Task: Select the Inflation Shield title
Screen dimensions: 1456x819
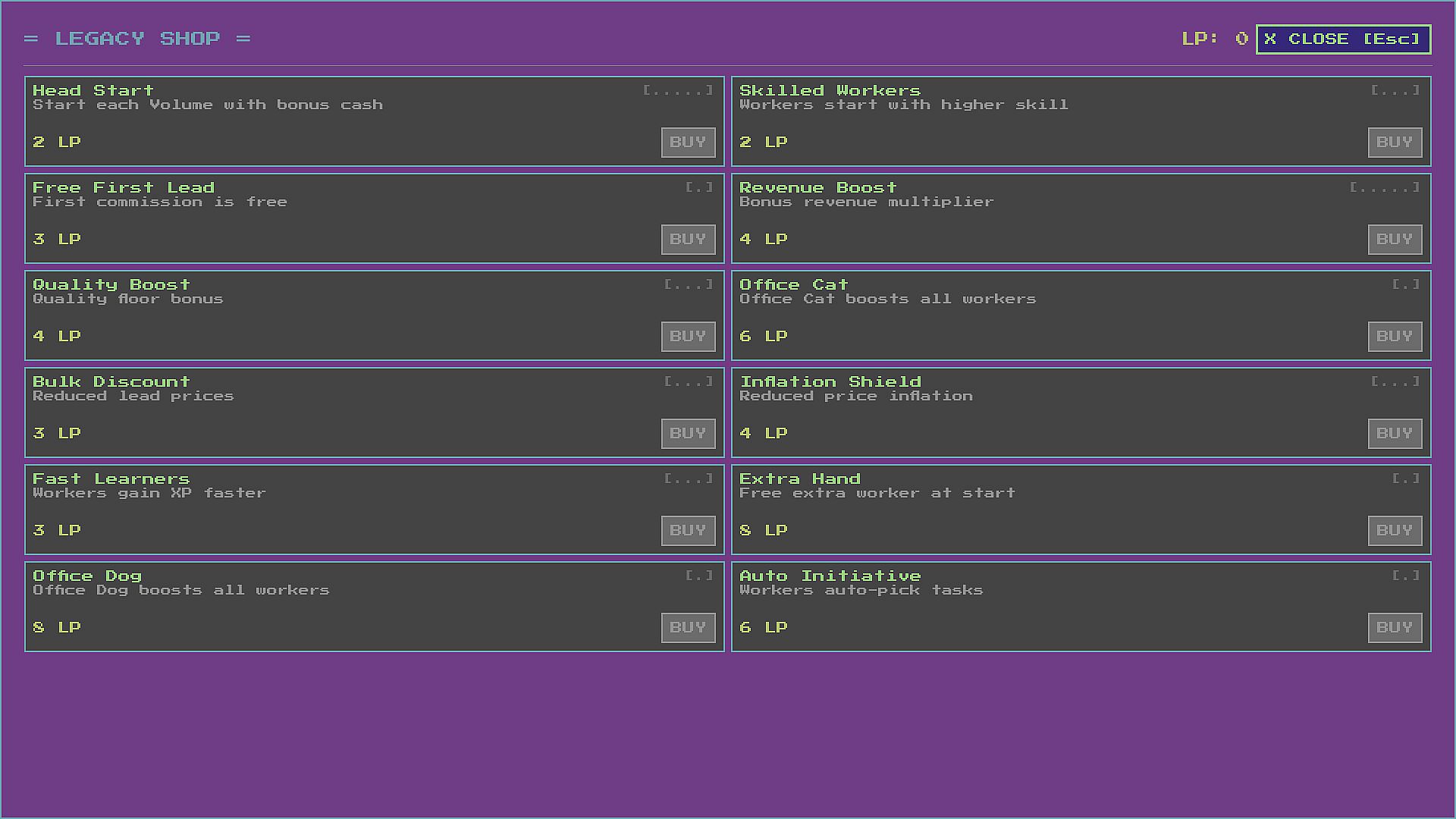Action: click(x=830, y=381)
